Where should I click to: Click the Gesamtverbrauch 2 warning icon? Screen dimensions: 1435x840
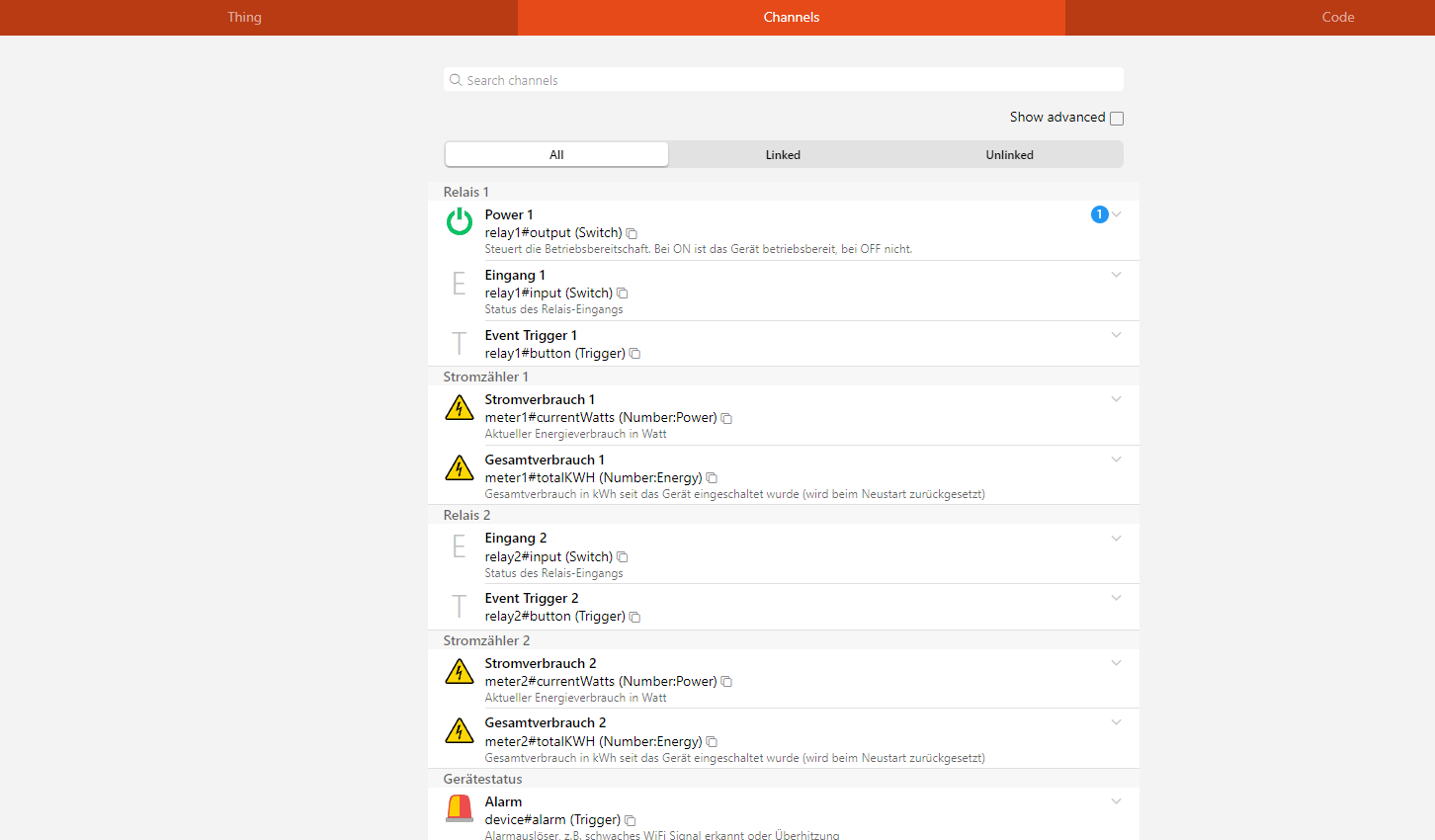pos(460,730)
